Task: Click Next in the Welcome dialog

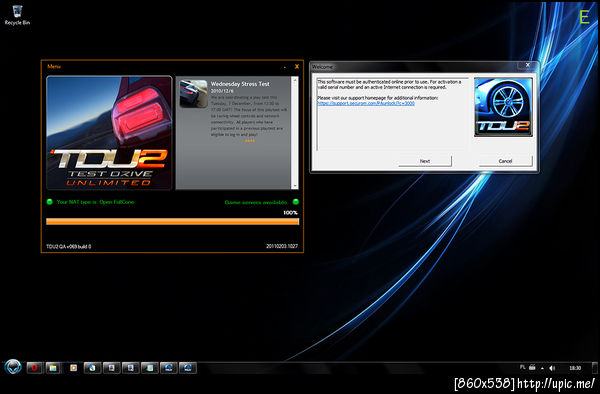Action: (x=425, y=161)
